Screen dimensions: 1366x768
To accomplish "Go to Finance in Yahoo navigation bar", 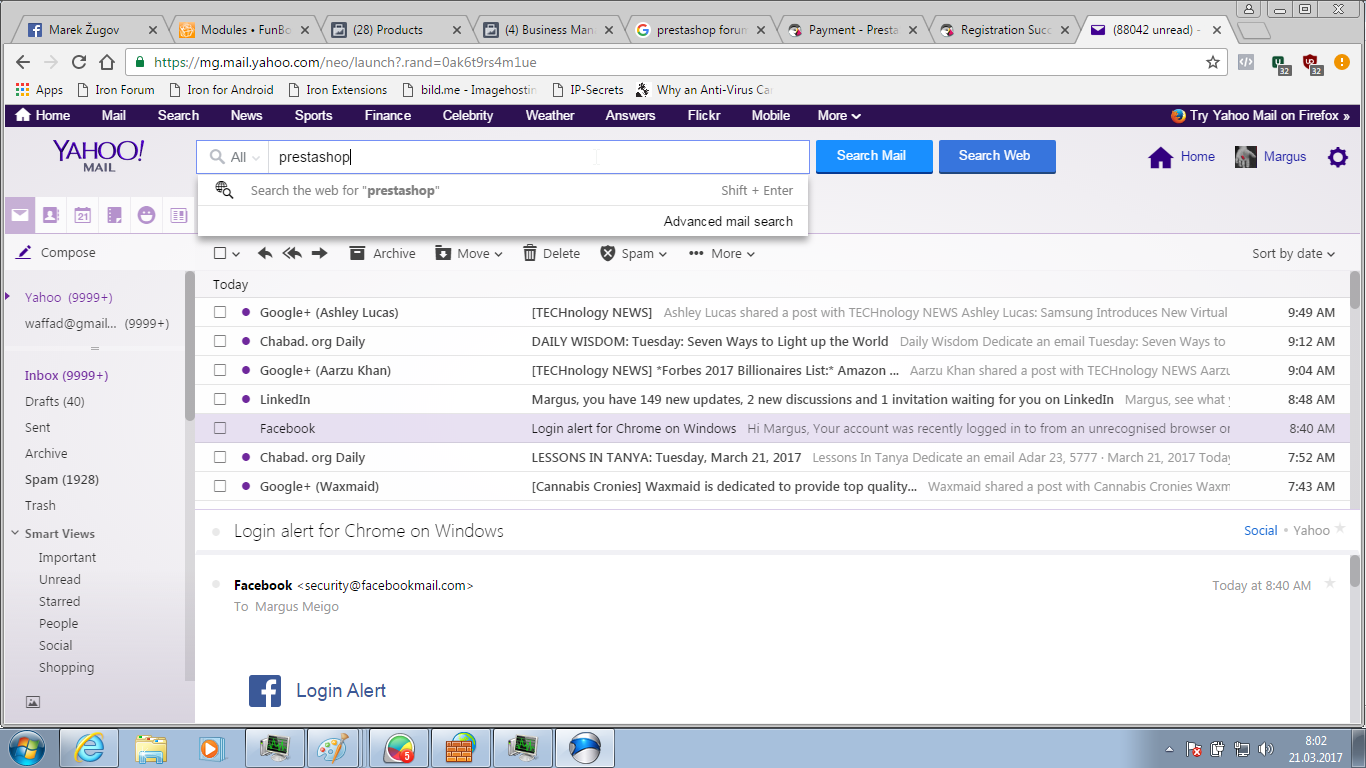I will [388, 116].
